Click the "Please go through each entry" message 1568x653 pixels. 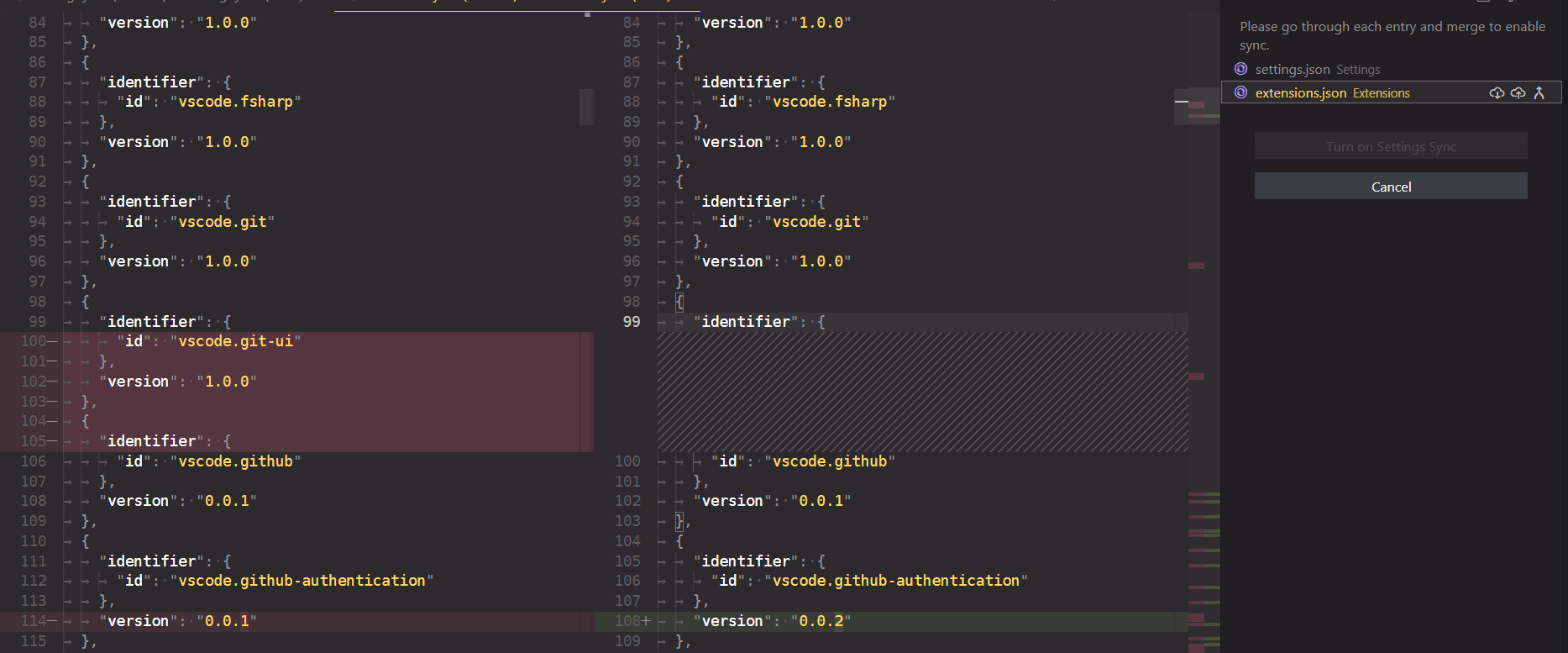(1392, 36)
